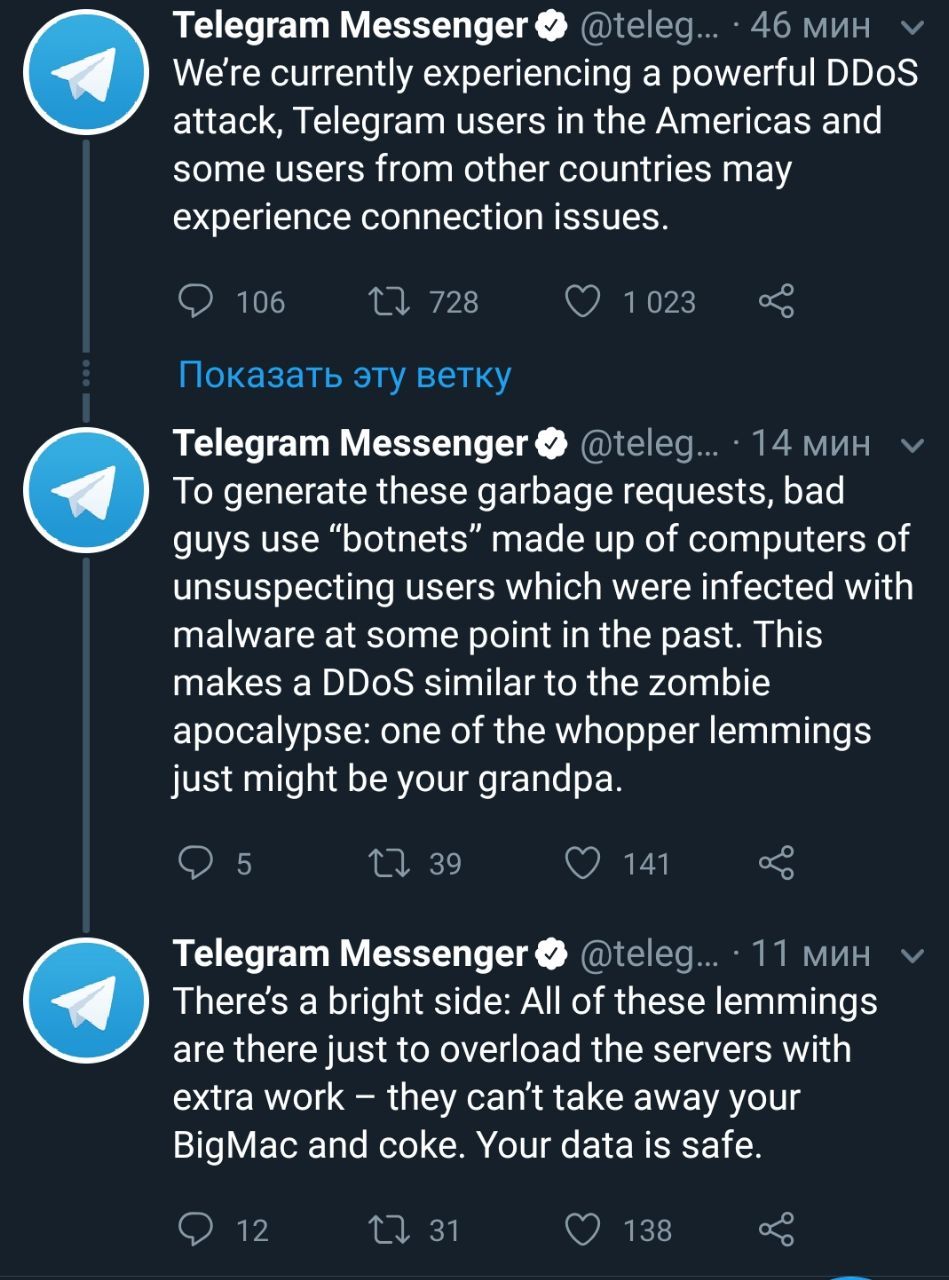Open options chevron on 46 мин tweet
Screen dimensions: 949x1280
912,27
